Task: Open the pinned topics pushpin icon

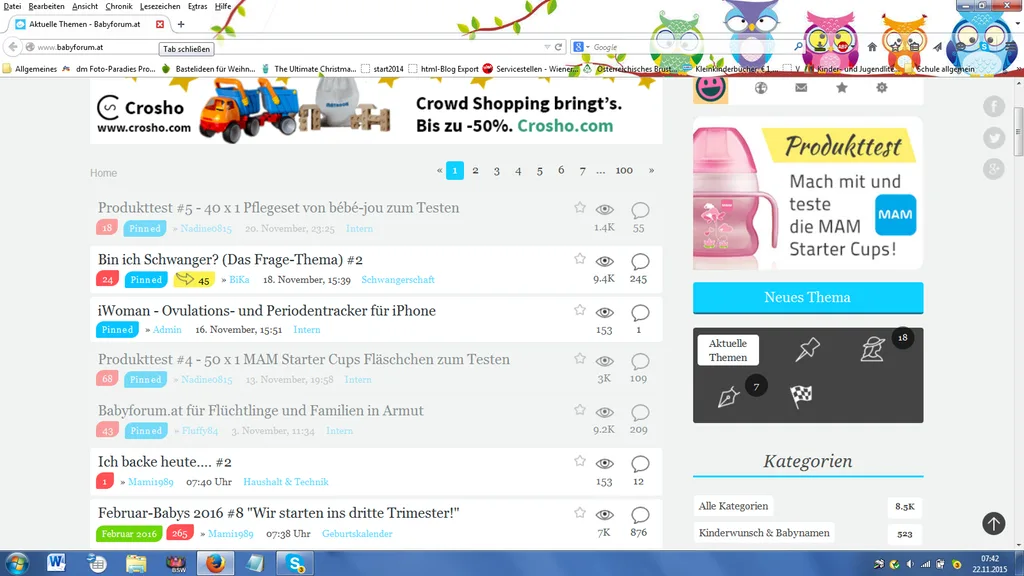Action: point(808,349)
